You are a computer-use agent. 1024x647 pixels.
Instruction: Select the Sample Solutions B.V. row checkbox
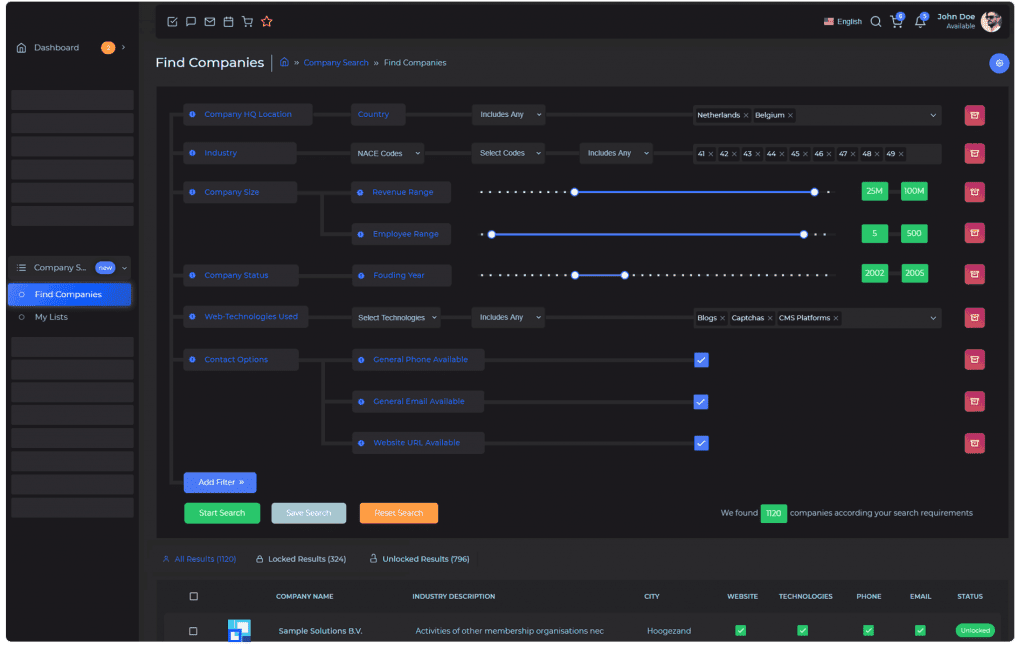(194, 631)
